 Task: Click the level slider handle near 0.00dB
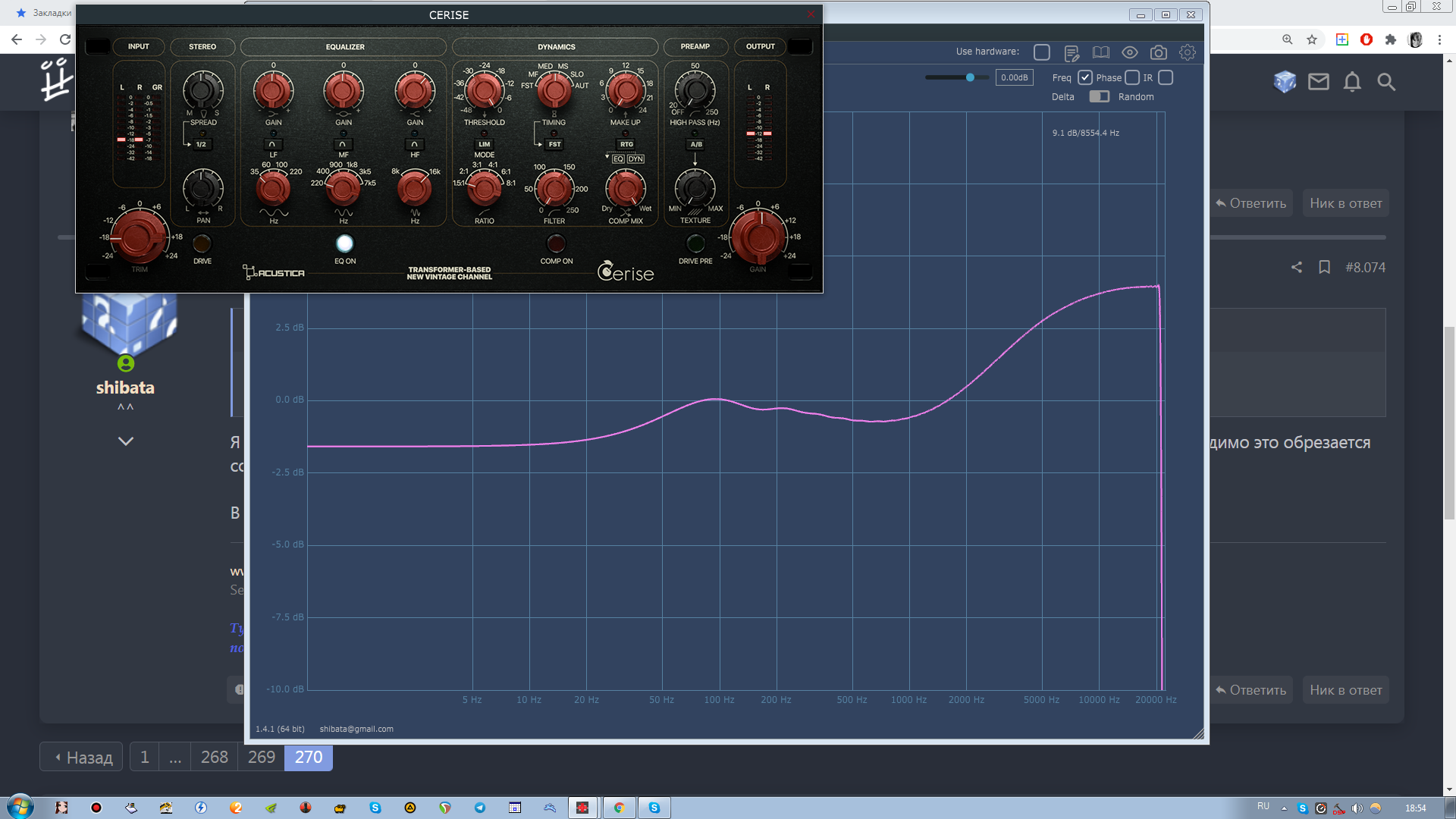tap(970, 77)
